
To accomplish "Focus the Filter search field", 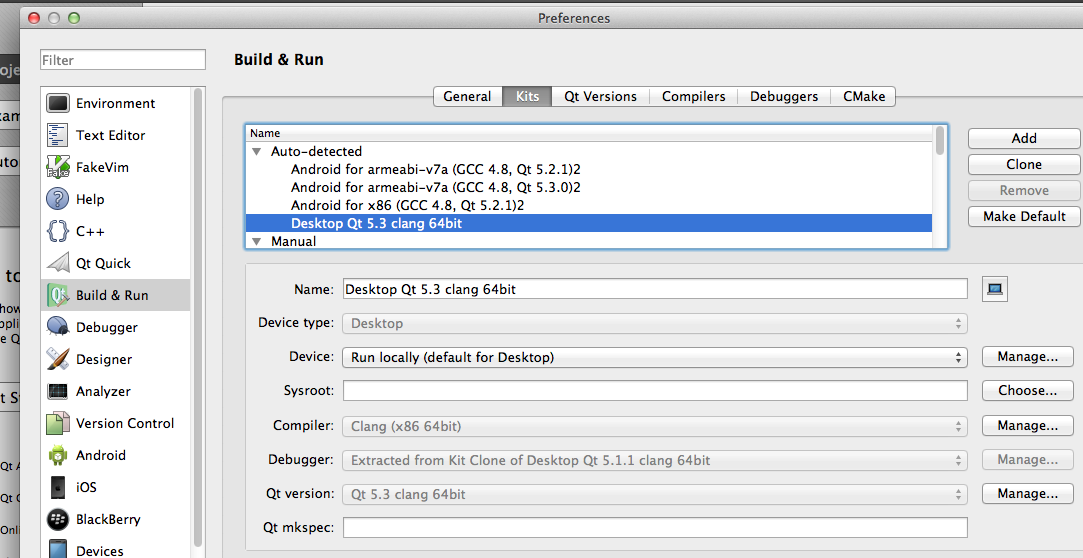I will [123, 60].
